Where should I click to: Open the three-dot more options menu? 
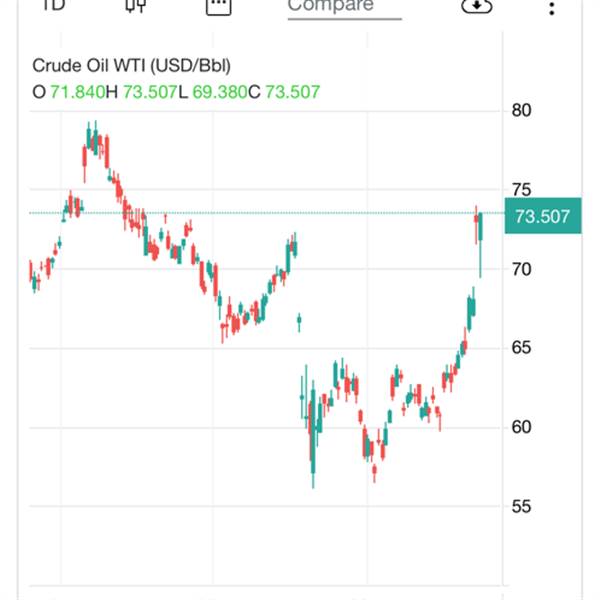coord(551,8)
